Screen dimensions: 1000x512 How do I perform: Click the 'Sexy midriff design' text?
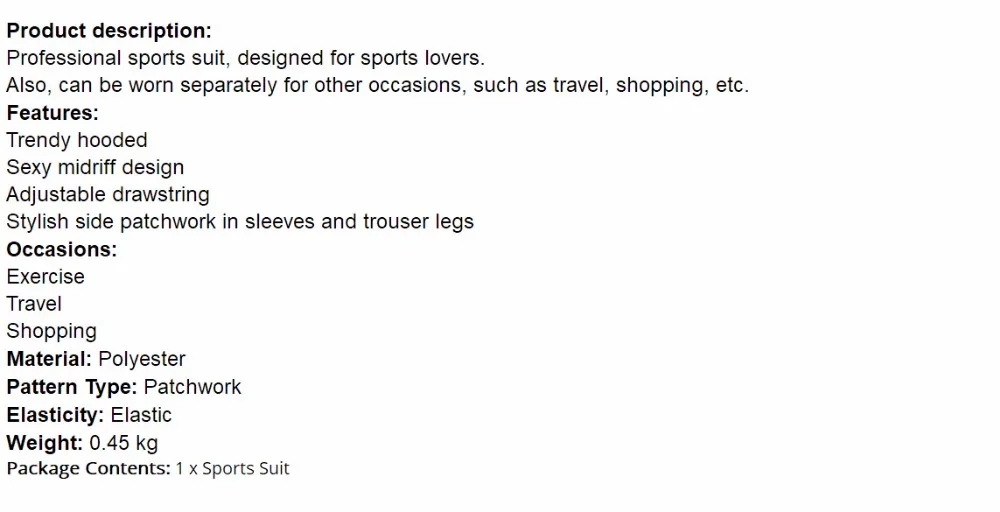95,168
